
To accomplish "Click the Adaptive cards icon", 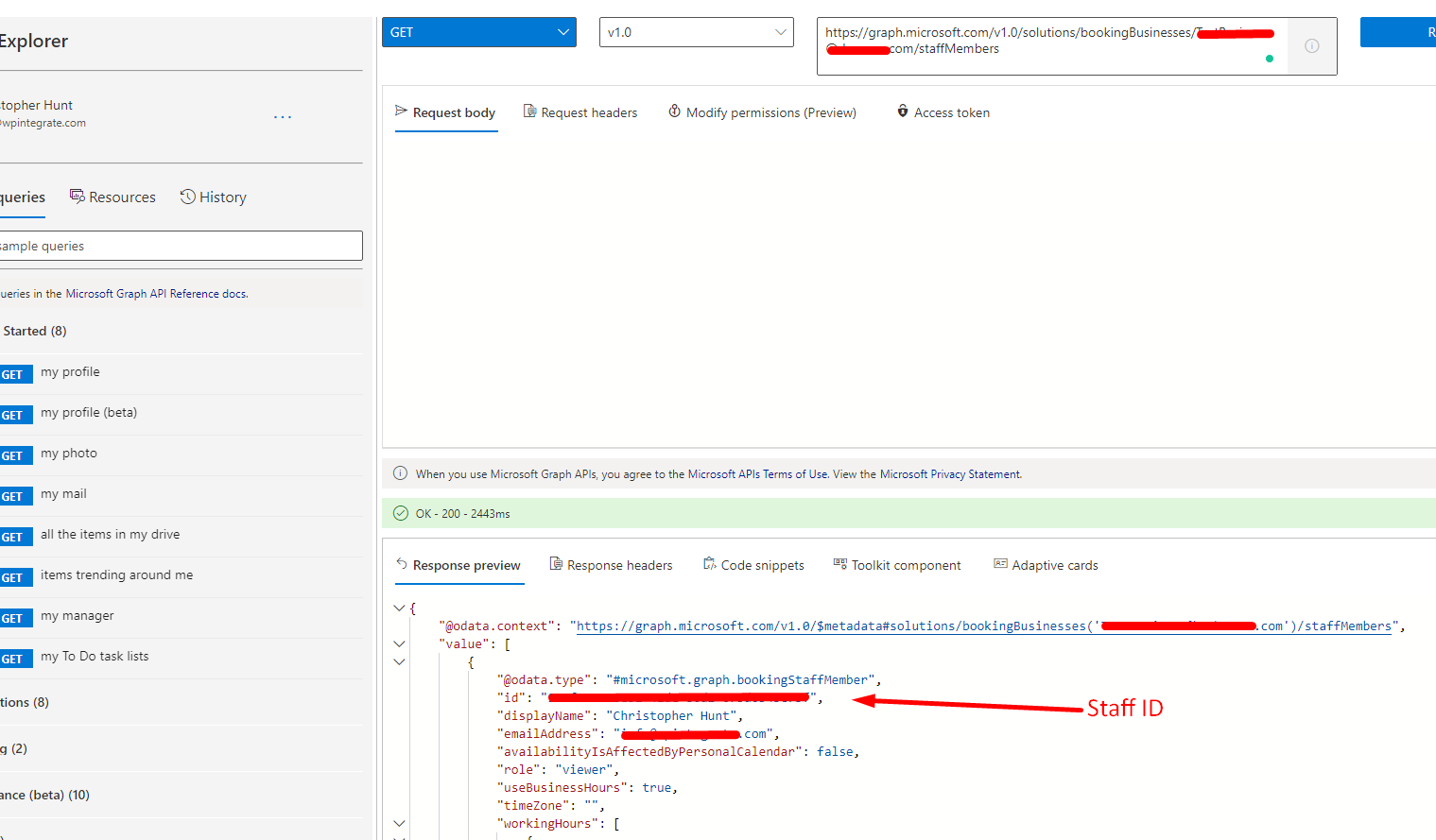I will pos(1000,564).
